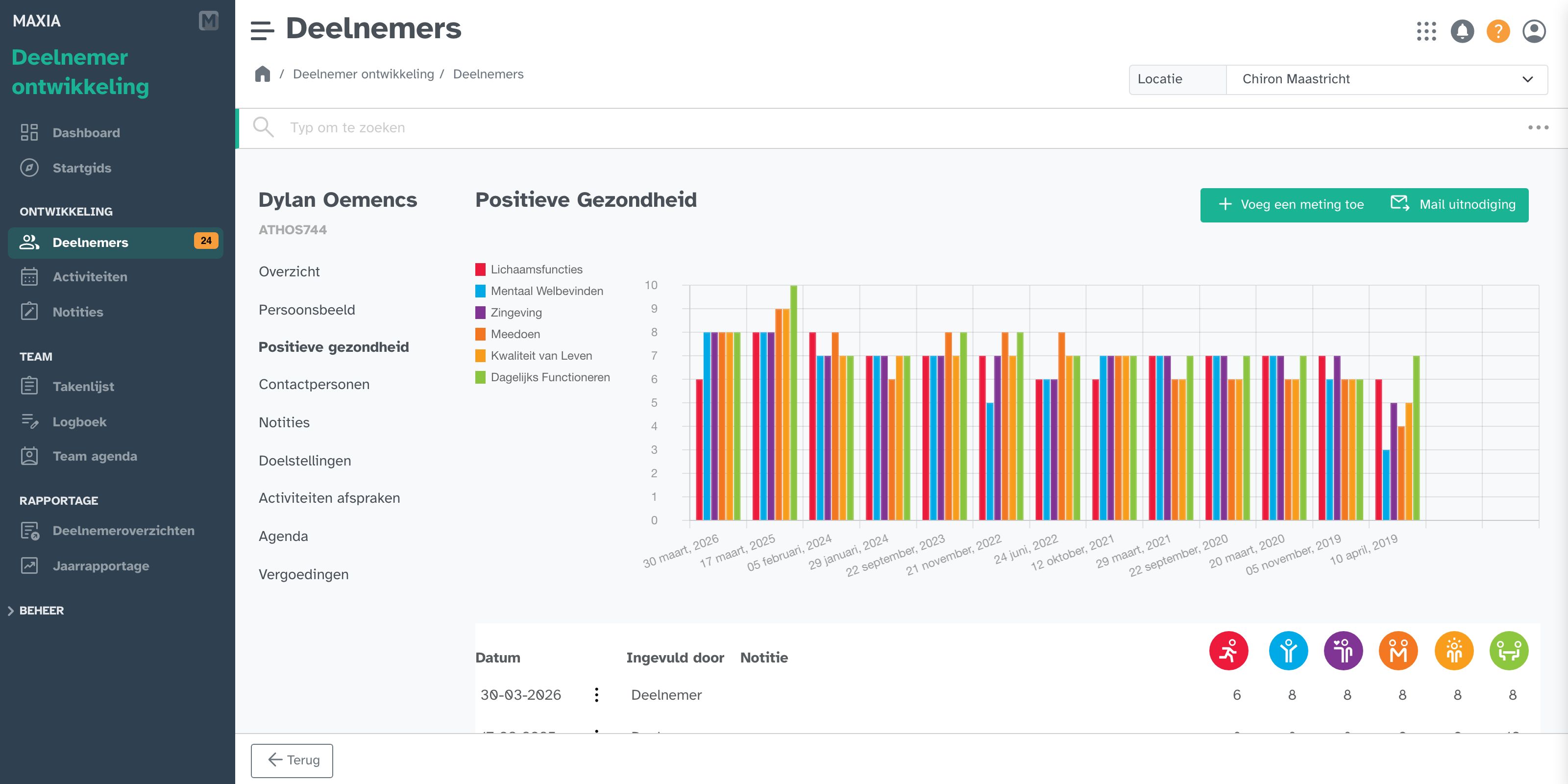Click the purple Zingeving icon

1344,651
